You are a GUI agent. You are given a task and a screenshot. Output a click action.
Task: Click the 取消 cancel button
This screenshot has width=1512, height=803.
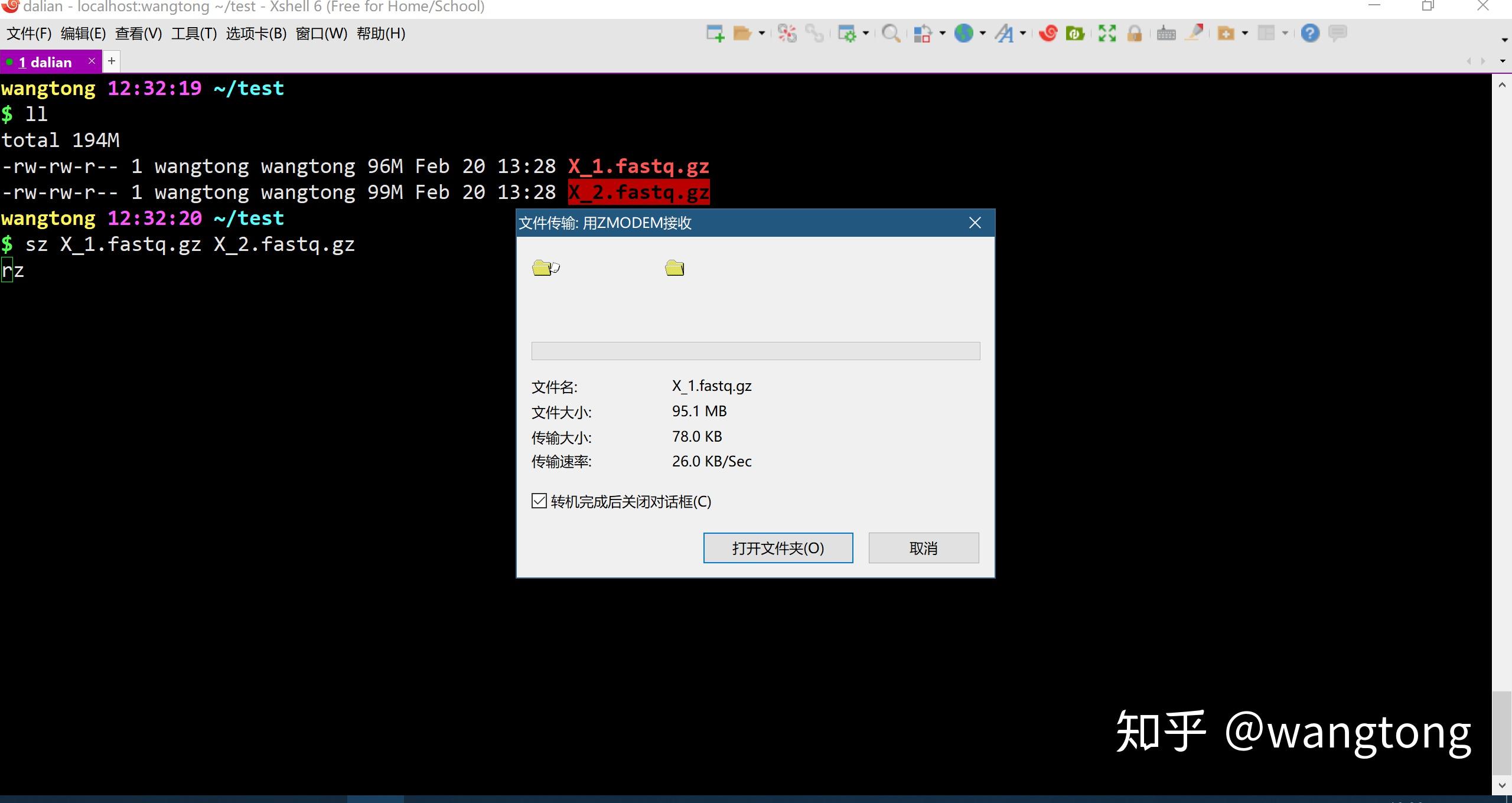(923, 548)
